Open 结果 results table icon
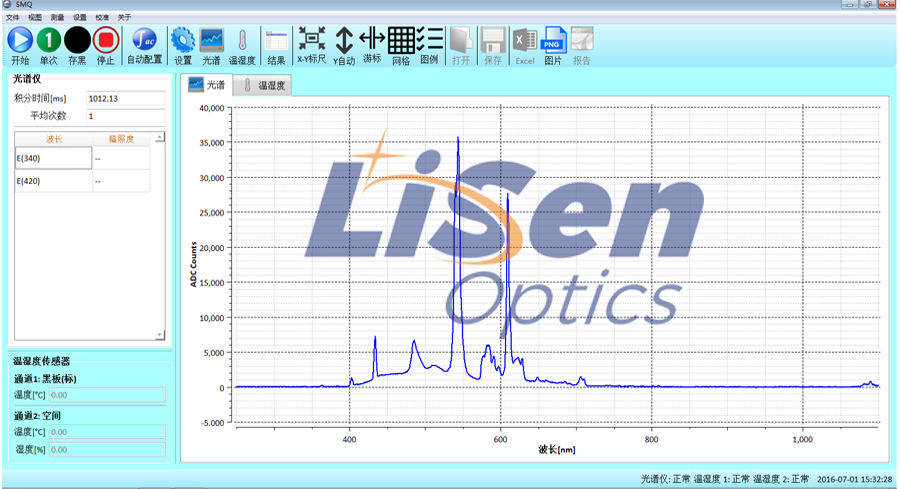This screenshot has height=489, width=900. pyautogui.click(x=276, y=40)
